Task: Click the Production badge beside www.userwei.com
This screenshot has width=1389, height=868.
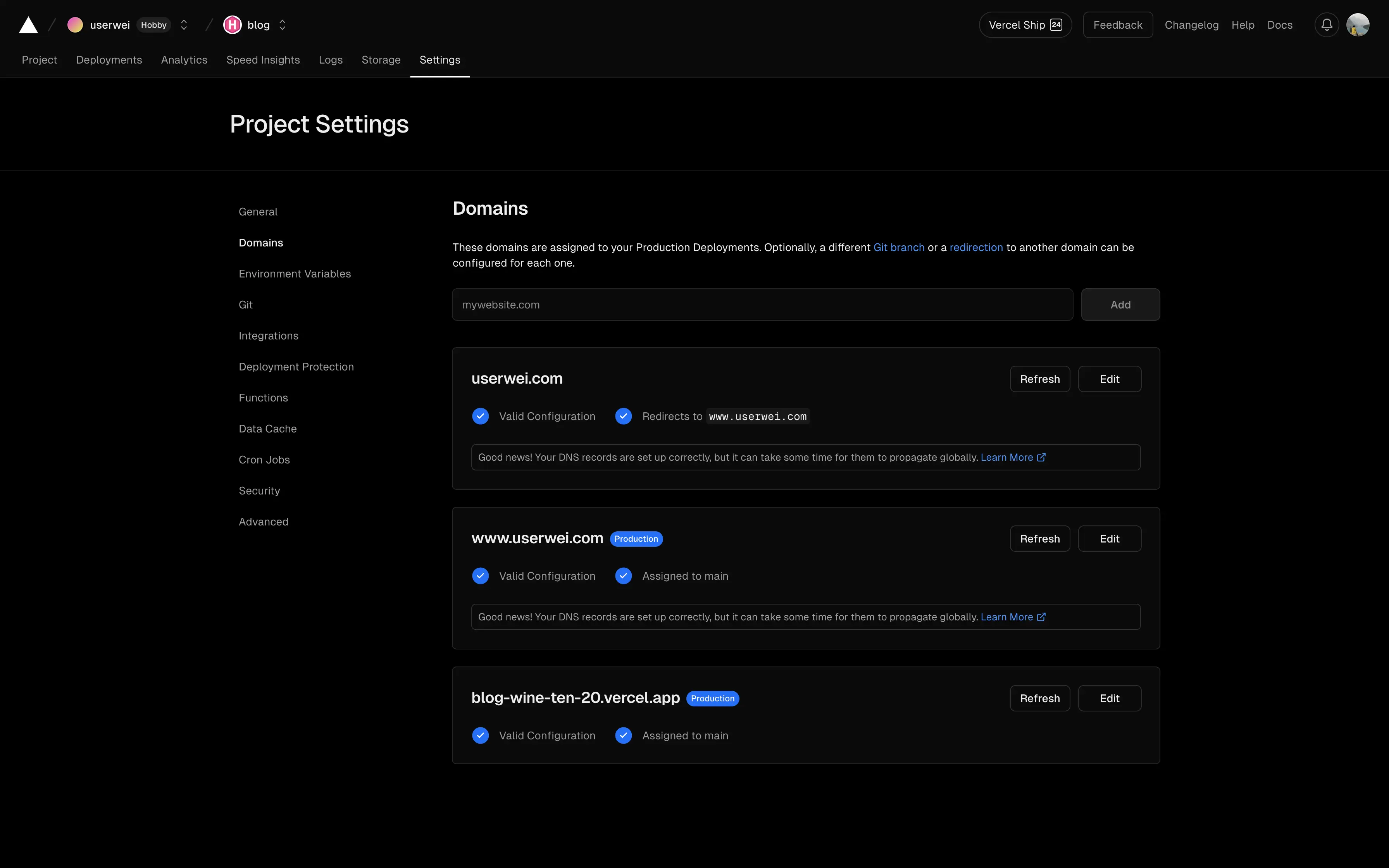Action: (636, 539)
